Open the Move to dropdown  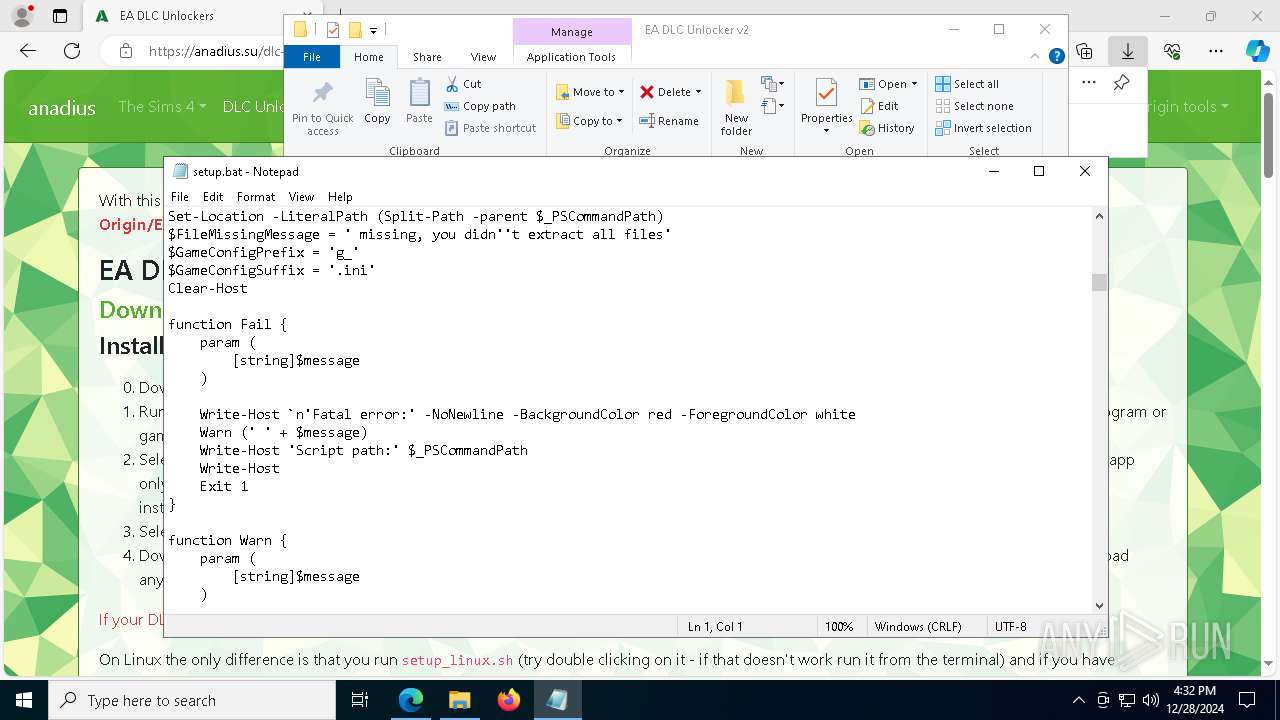pyautogui.click(x=590, y=92)
